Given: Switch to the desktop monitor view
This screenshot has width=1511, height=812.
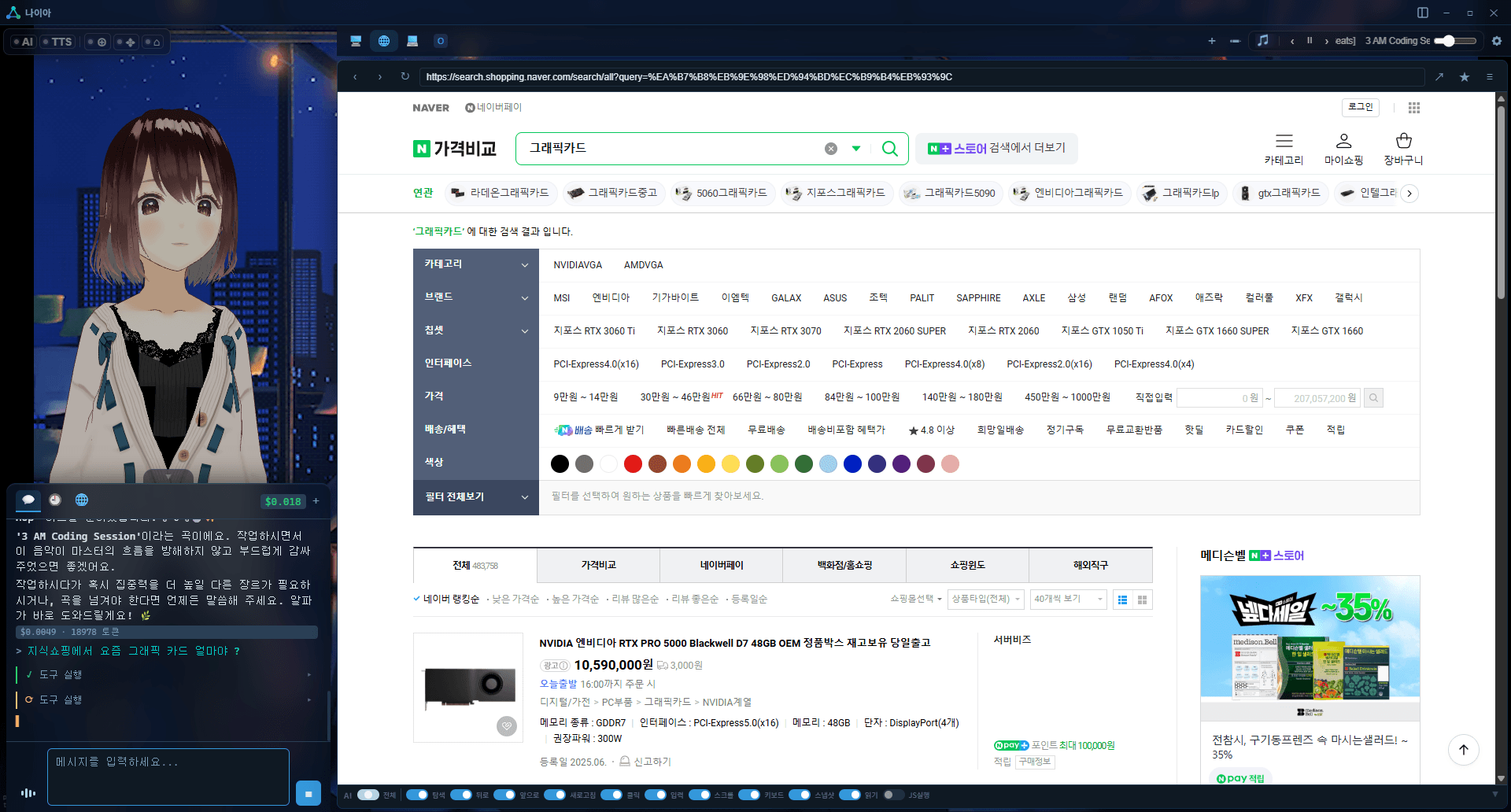Looking at the screenshot, I should (x=356, y=41).
